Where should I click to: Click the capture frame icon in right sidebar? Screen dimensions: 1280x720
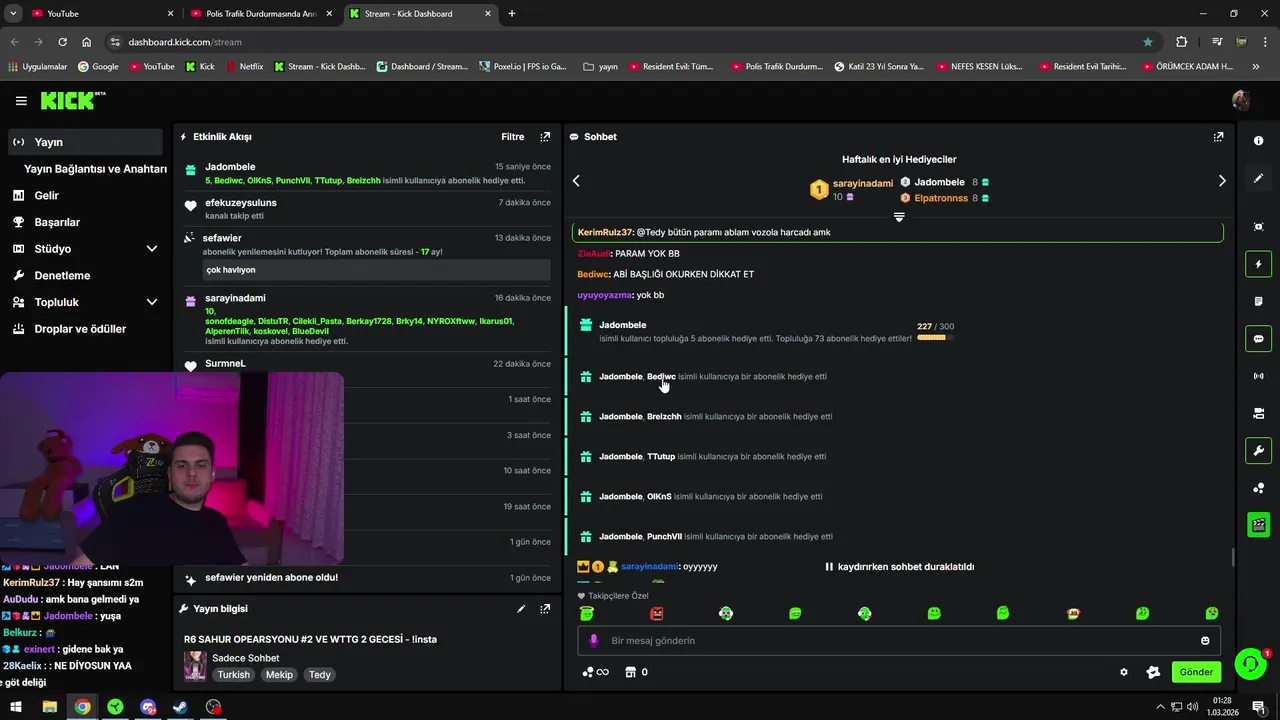tap(1258, 227)
